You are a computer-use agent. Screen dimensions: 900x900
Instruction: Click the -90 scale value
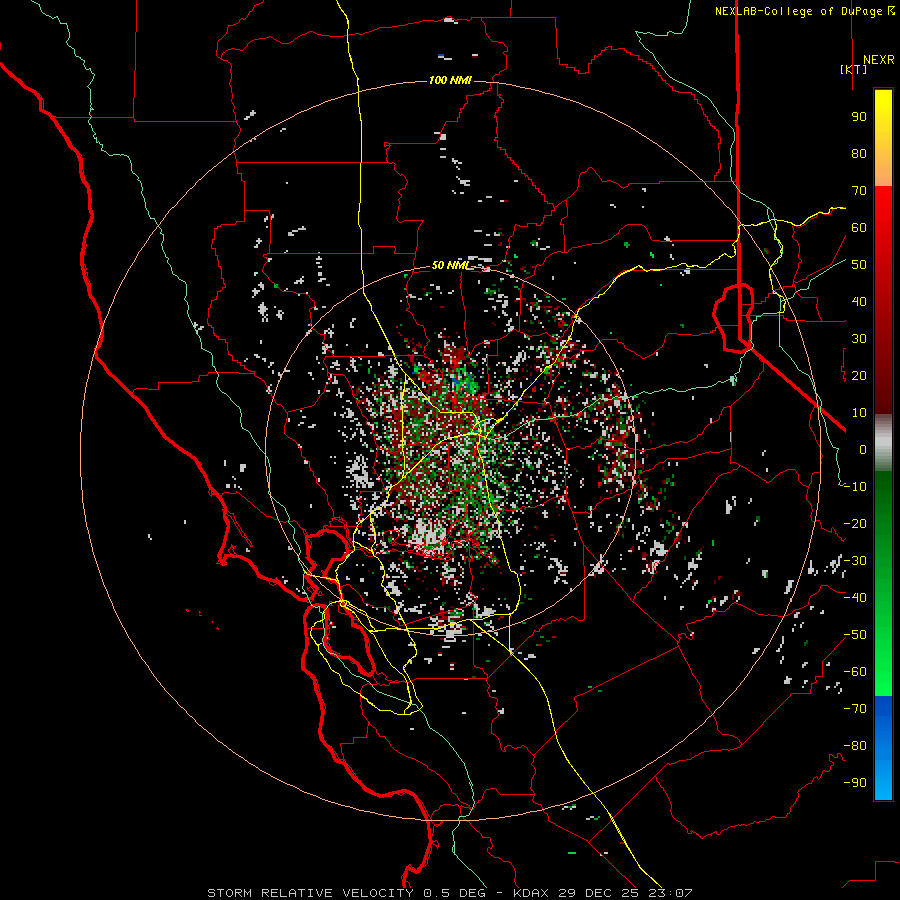855,783
